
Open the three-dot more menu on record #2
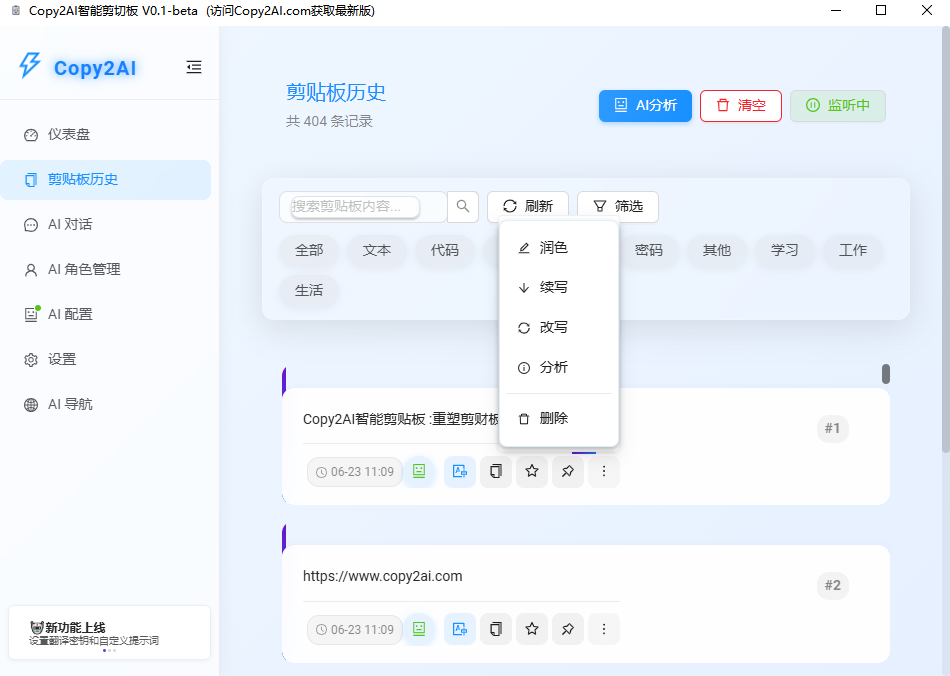[603, 629]
